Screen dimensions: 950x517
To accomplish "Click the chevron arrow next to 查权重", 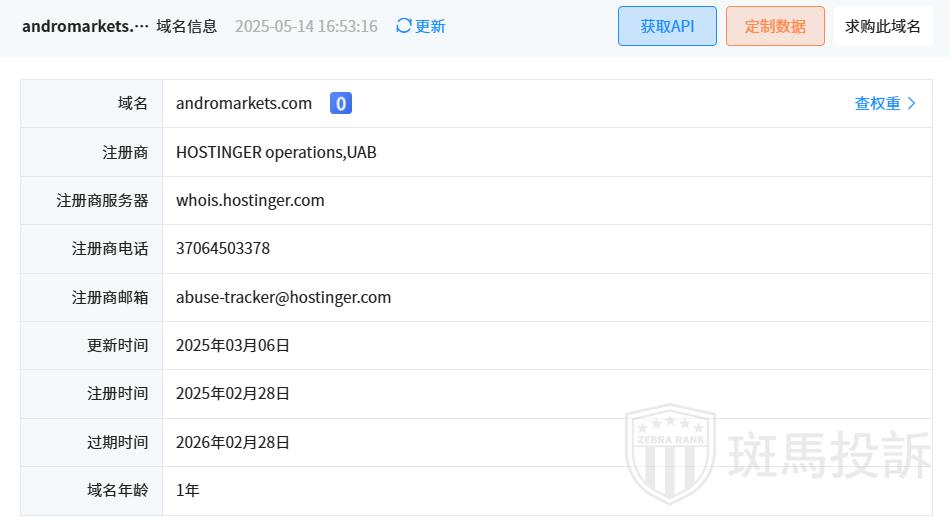I will tap(911, 104).
